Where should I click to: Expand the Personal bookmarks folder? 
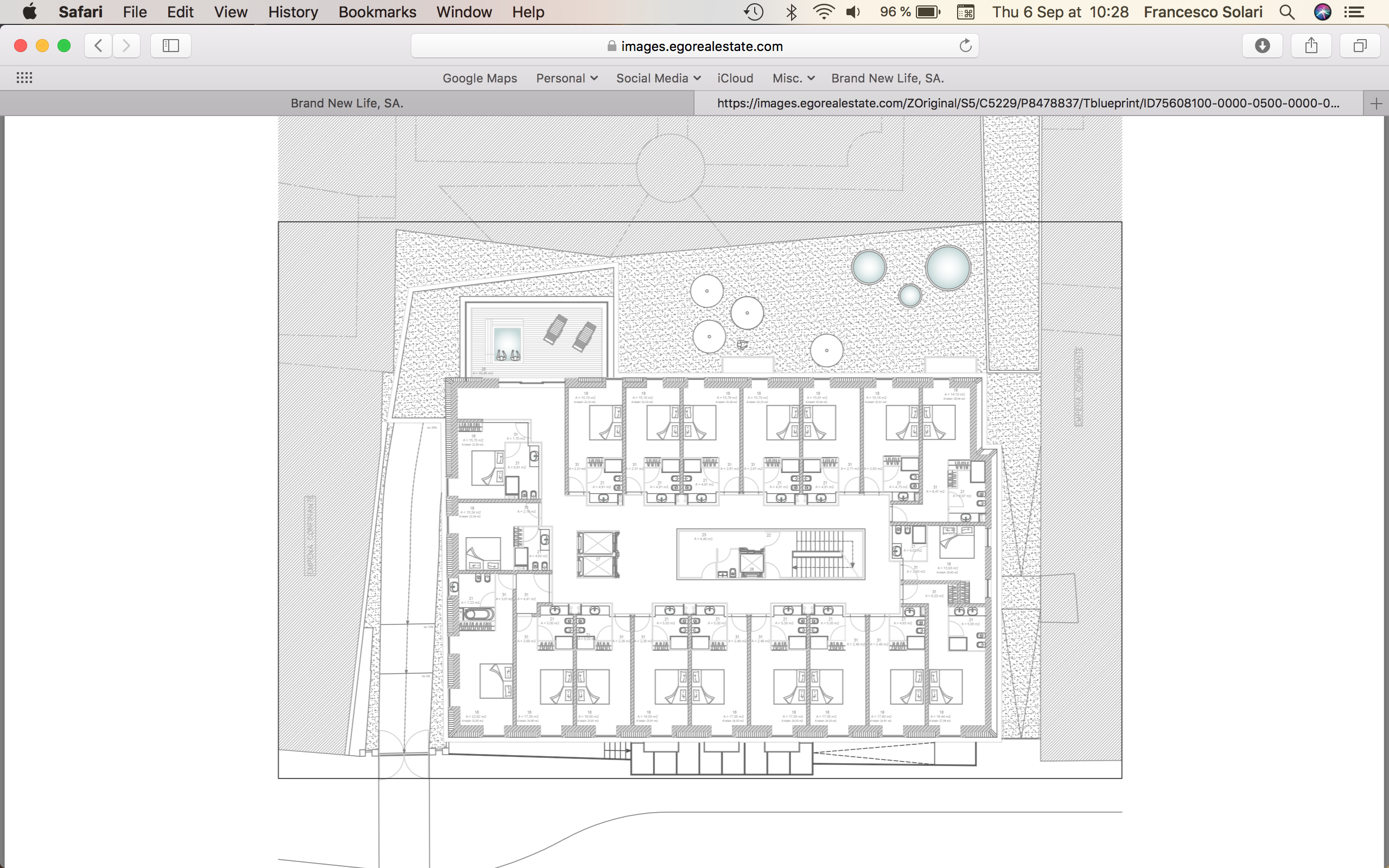coord(566,78)
